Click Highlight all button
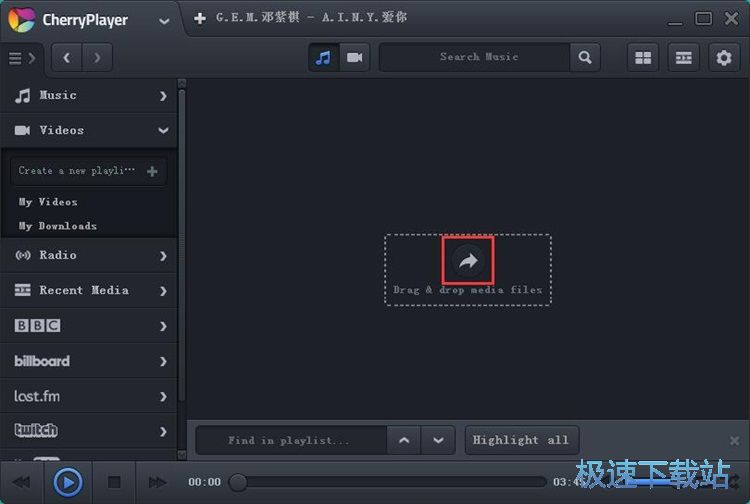The height and width of the screenshot is (504, 750). [x=522, y=440]
